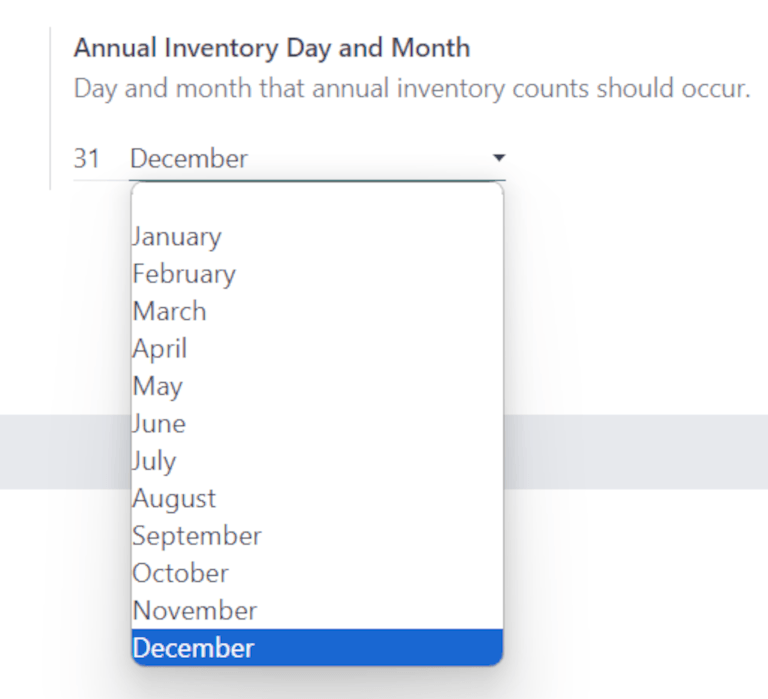This screenshot has height=699, width=768.
Task: Select the blank option atop month list
Action: click(x=317, y=202)
